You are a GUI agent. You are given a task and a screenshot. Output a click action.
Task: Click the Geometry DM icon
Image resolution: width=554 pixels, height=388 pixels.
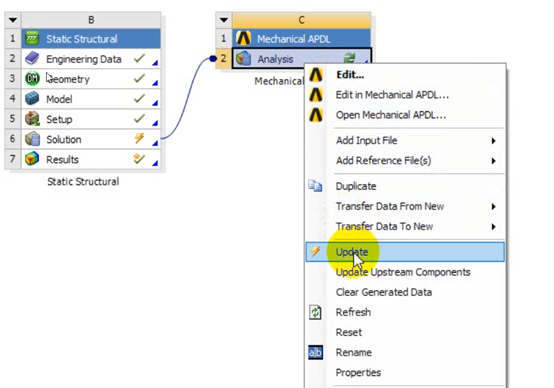tap(32, 78)
